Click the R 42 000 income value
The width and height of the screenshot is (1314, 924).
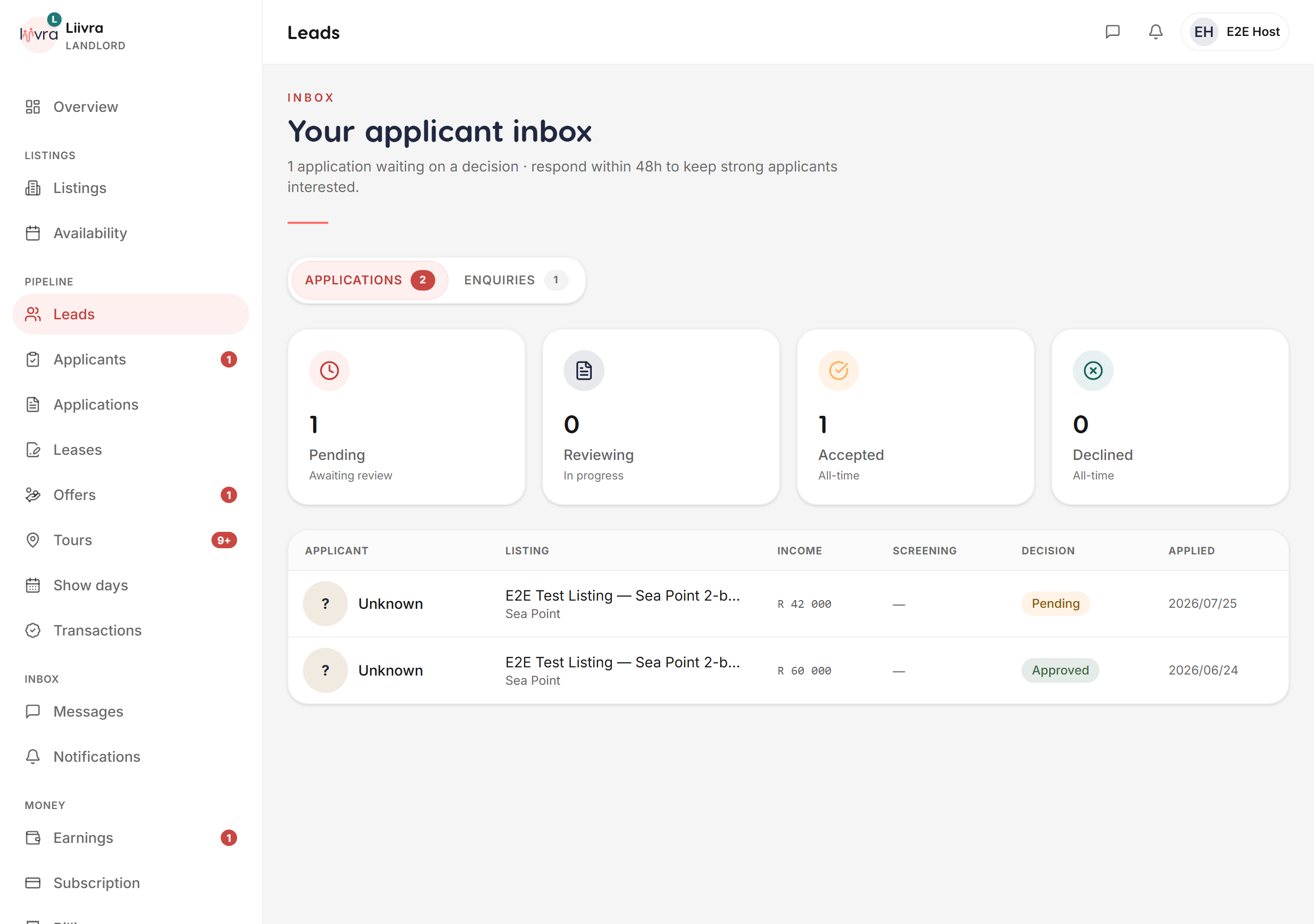coord(804,604)
